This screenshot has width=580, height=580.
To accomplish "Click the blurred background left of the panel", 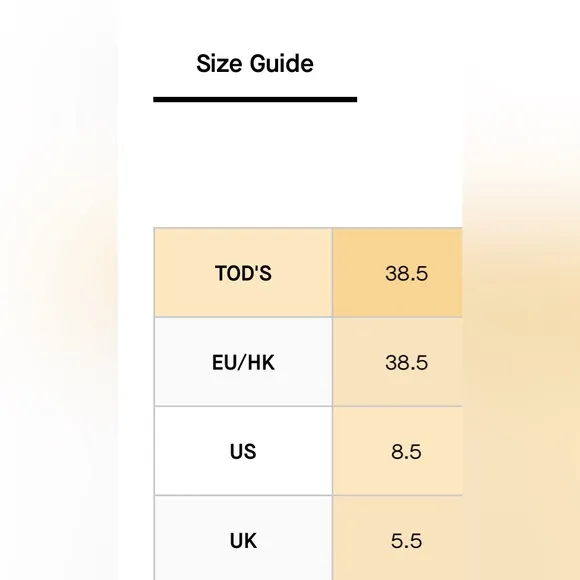I will (x=59, y=290).
